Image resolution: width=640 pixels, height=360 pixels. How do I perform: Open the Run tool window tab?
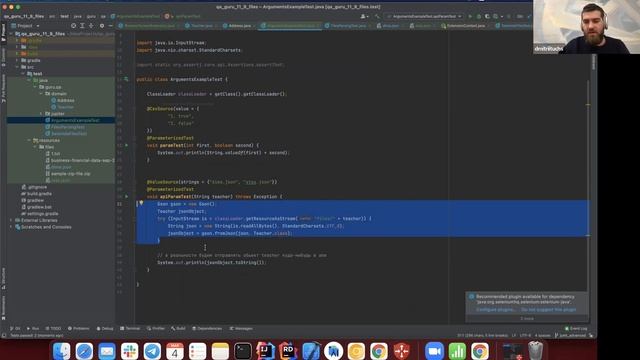33,328
